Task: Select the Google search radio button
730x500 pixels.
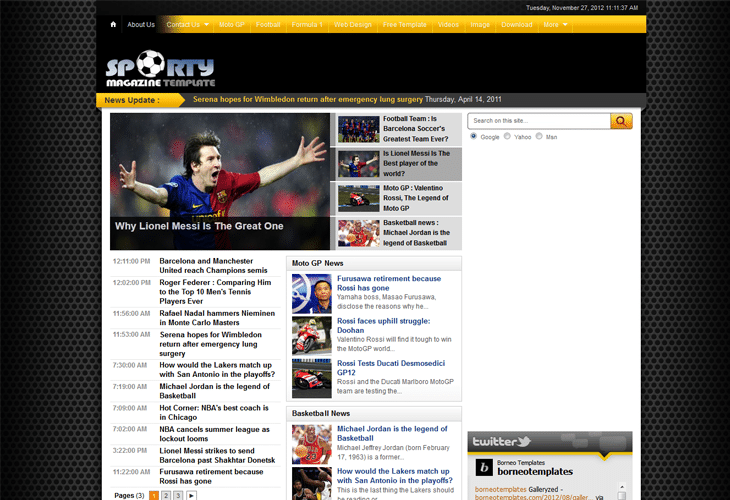Action: (473, 136)
